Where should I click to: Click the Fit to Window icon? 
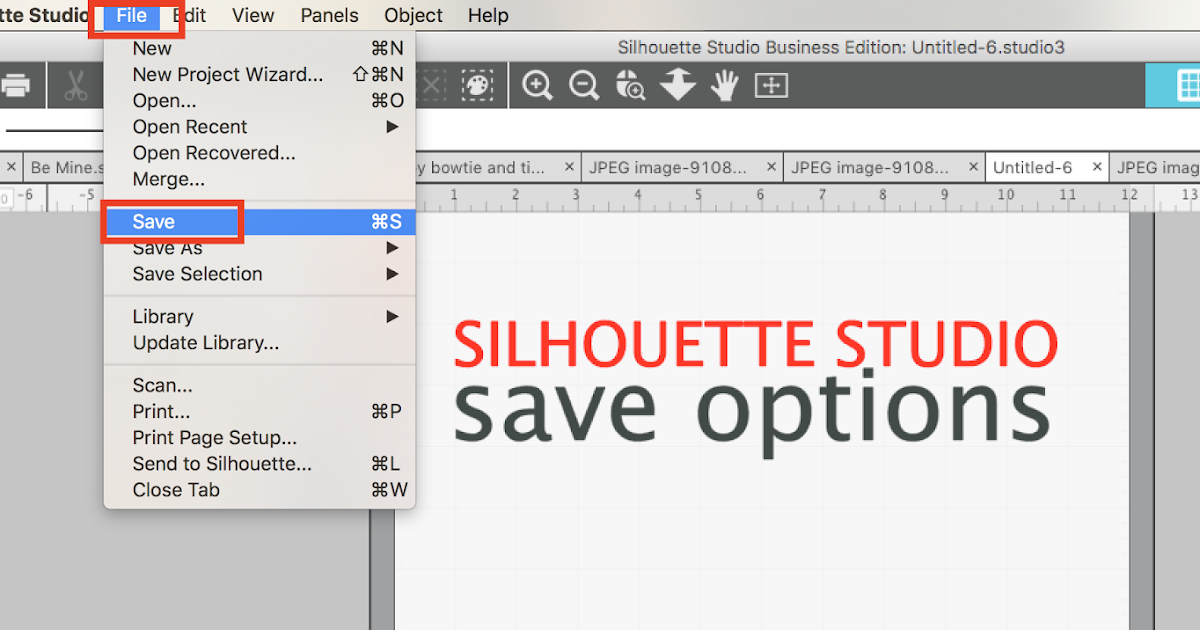[x=771, y=85]
